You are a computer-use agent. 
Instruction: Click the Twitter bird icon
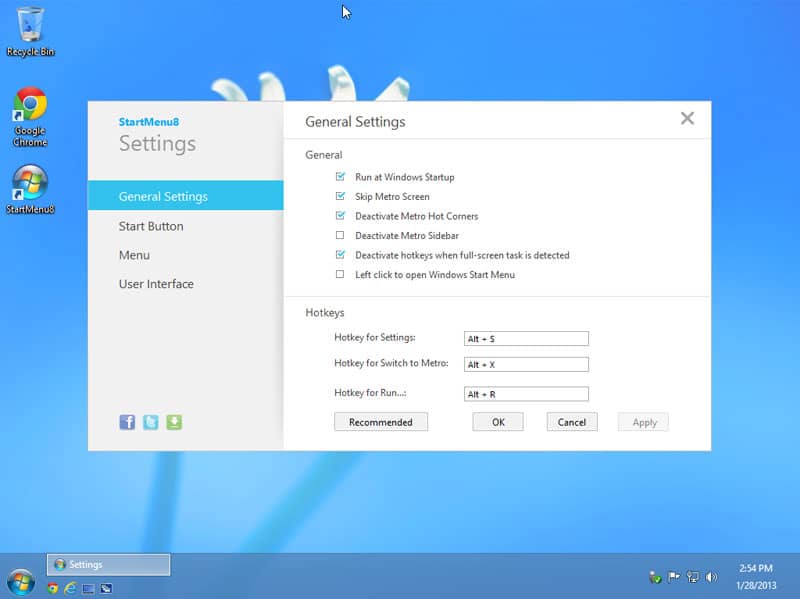[151, 422]
